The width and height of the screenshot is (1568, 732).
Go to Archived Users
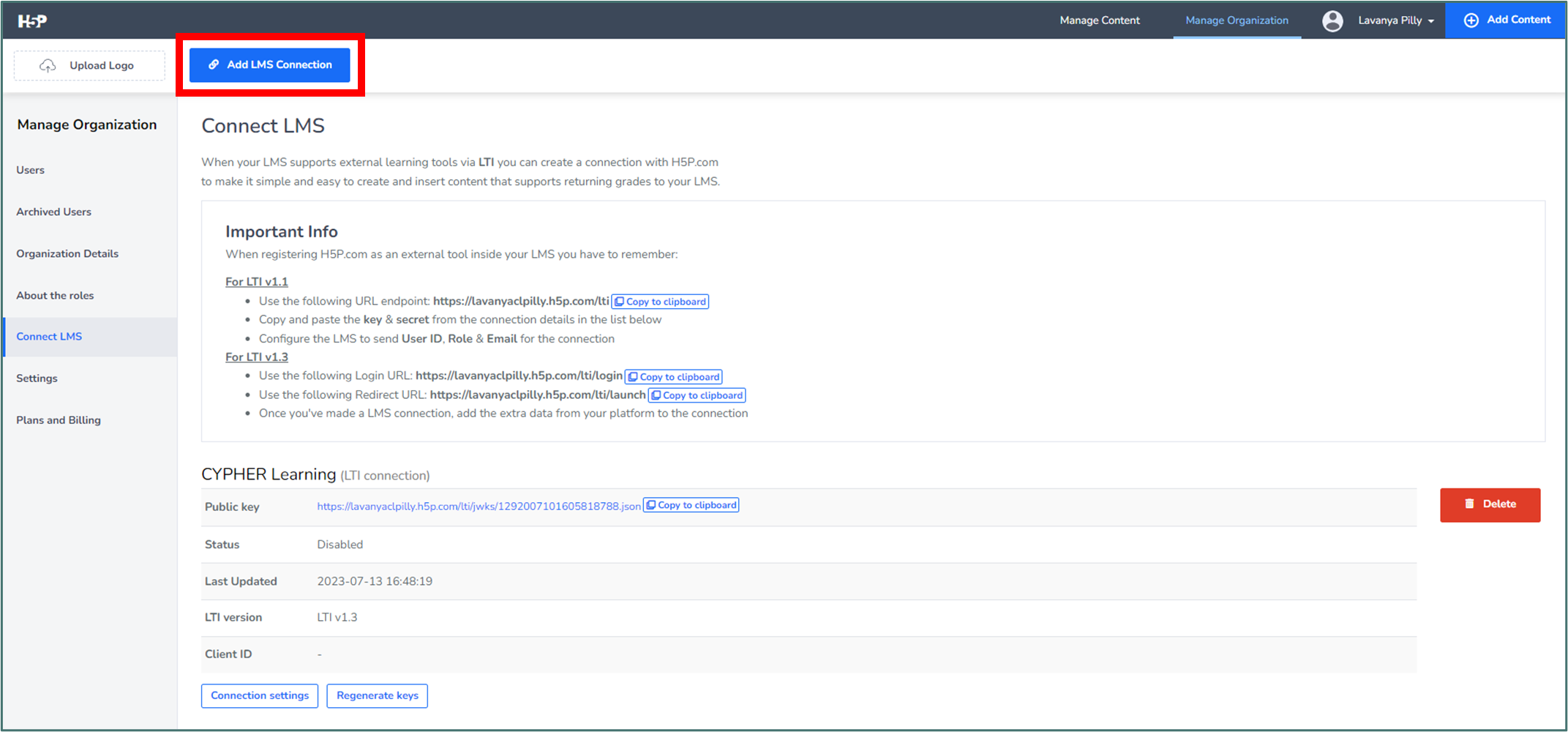pos(54,212)
